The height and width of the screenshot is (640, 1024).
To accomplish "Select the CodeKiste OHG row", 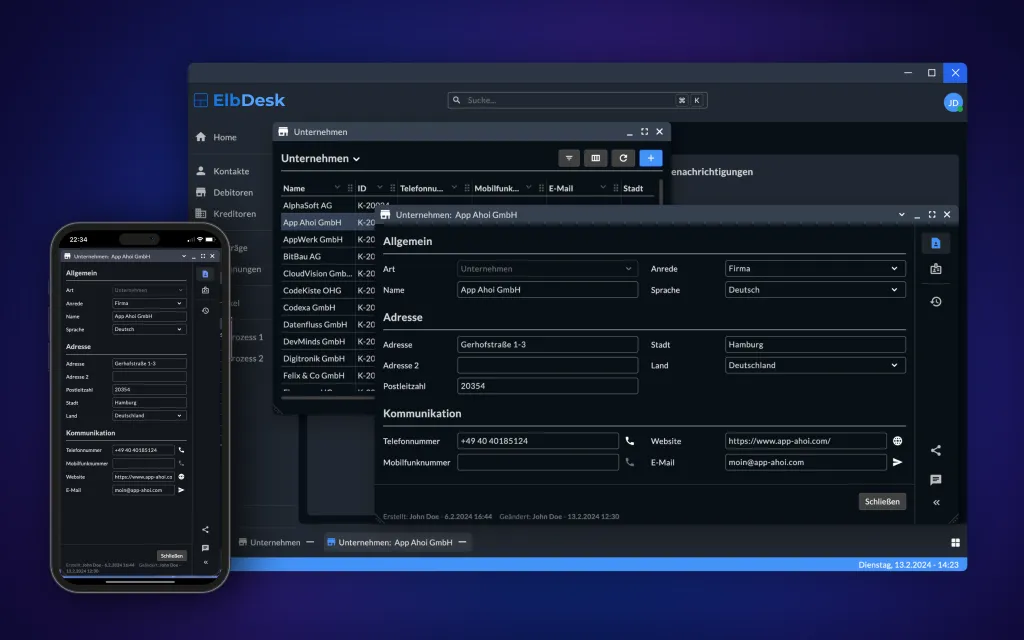I will pyautogui.click(x=328, y=290).
